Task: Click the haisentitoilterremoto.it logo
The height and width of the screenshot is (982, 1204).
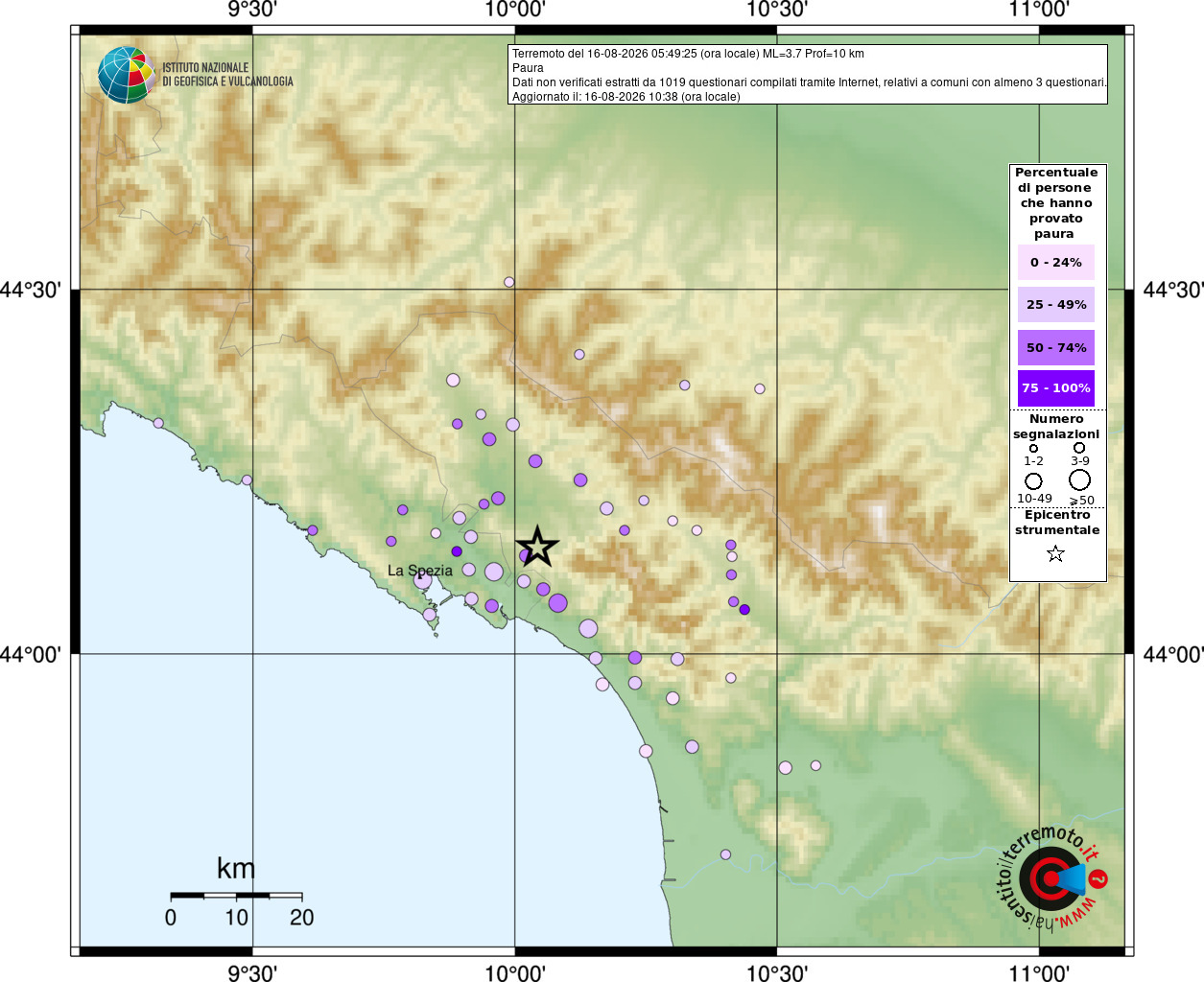Action: pyautogui.click(x=1051, y=877)
